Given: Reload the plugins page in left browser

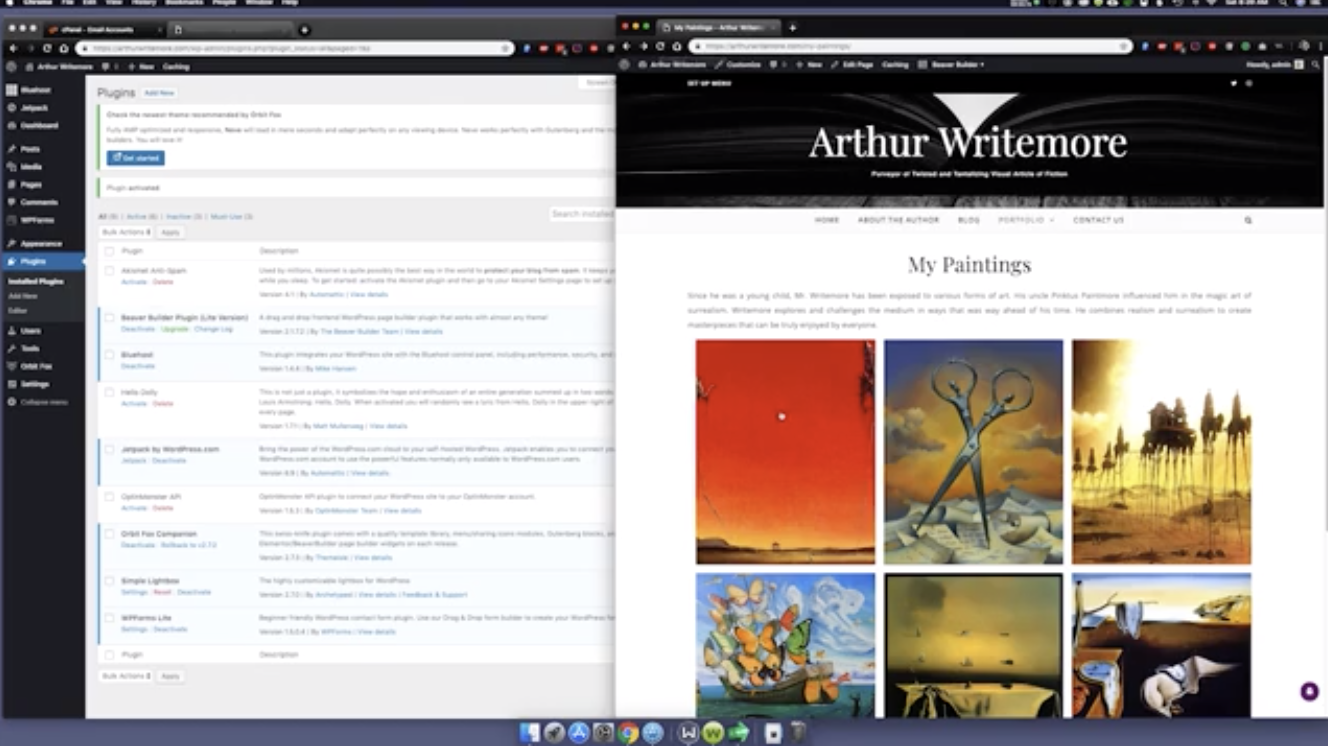Looking at the screenshot, I should (46, 48).
